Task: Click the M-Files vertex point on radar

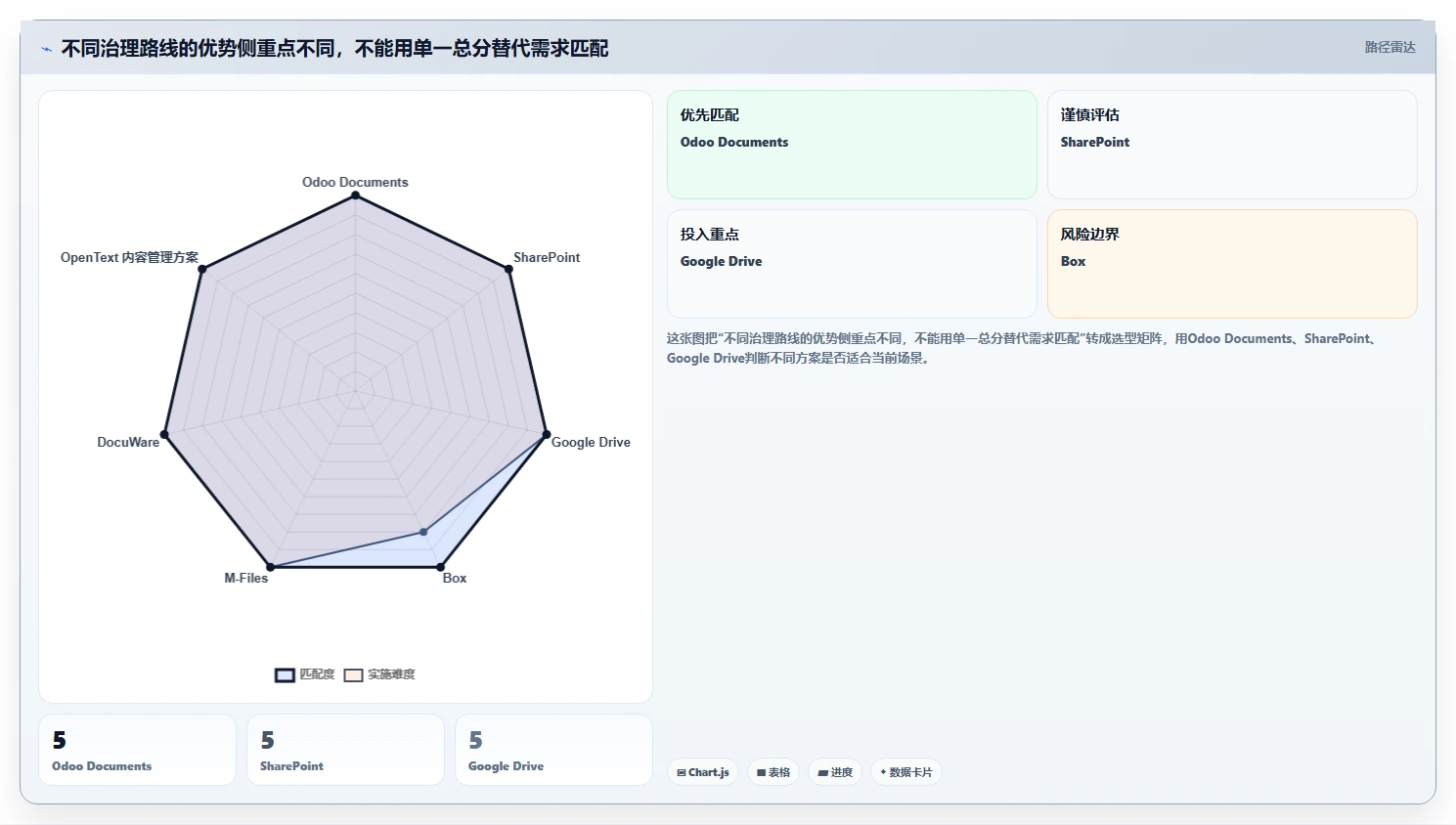Action: point(271,567)
